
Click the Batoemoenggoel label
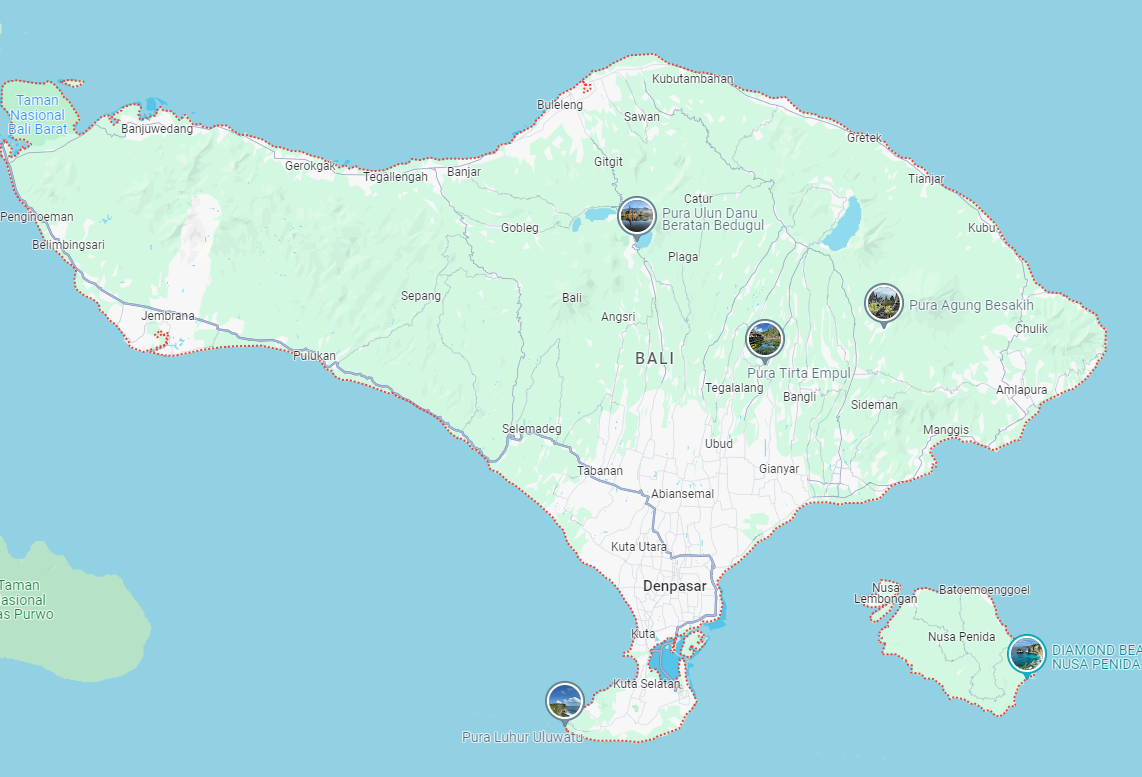[x=984, y=589]
